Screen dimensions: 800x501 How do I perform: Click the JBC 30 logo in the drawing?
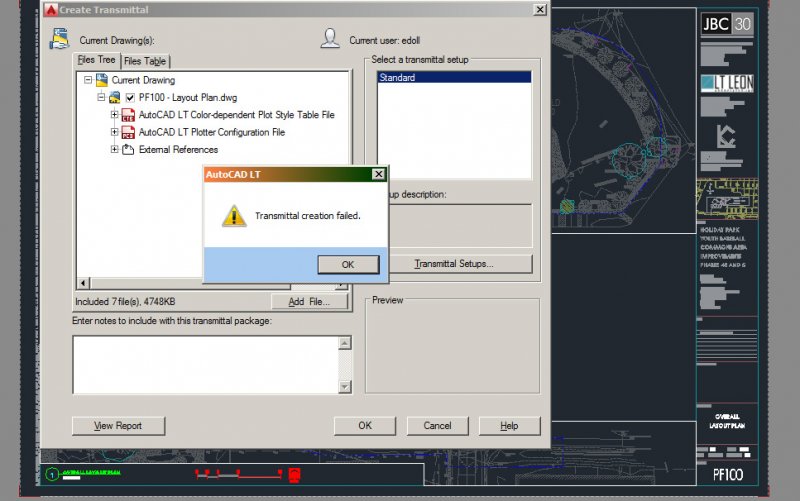727,24
